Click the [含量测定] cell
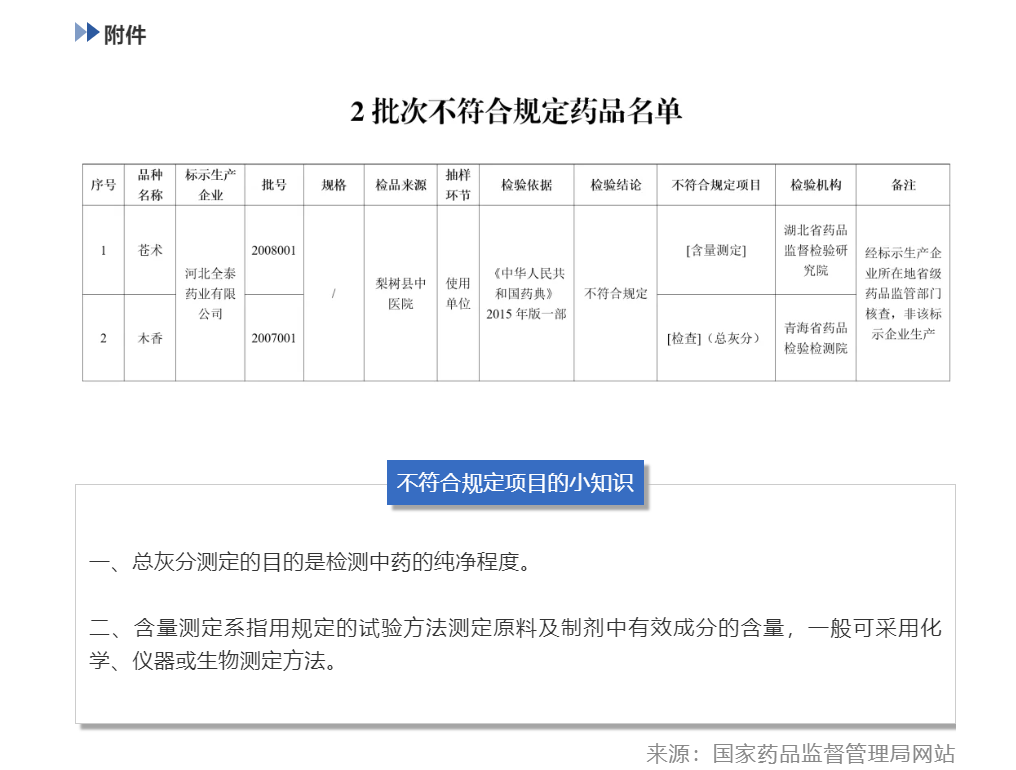The width and height of the screenshot is (1016, 770). click(716, 250)
